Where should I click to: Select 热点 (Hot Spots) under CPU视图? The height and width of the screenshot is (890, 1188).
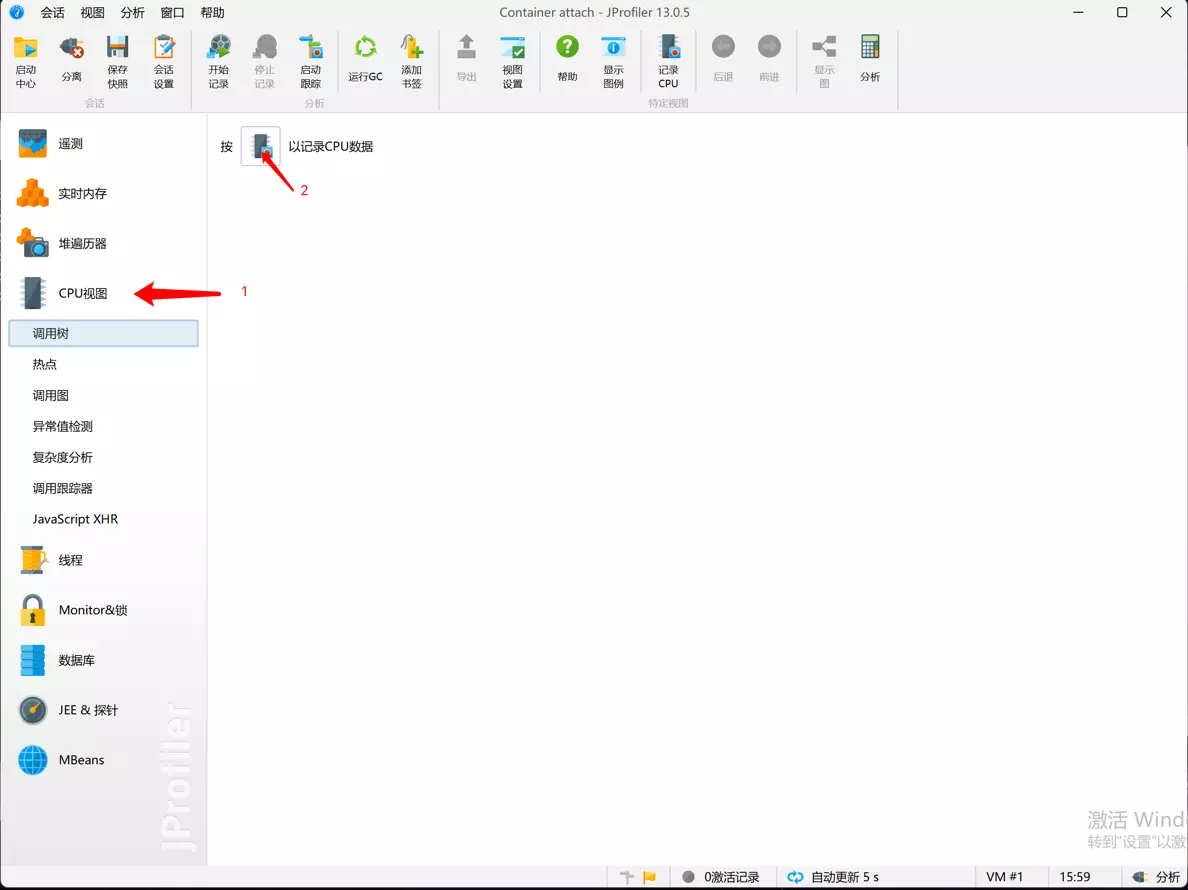tap(45, 365)
